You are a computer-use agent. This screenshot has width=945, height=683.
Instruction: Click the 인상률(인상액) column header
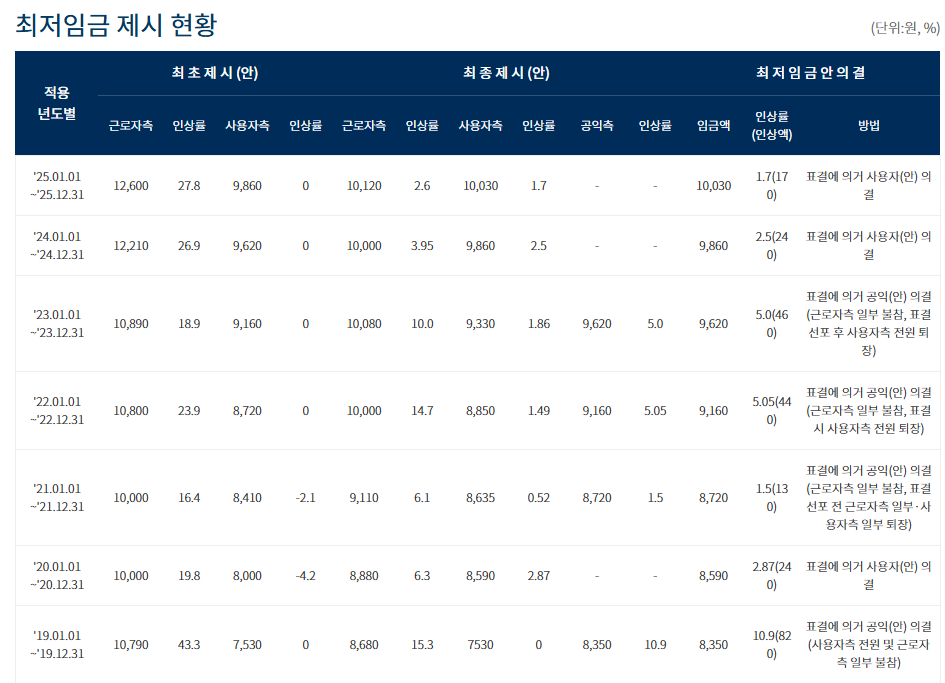(x=771, y=125)
